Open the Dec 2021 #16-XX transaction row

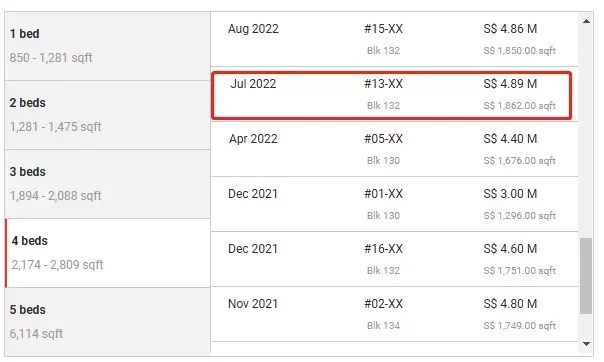point(394,259)
